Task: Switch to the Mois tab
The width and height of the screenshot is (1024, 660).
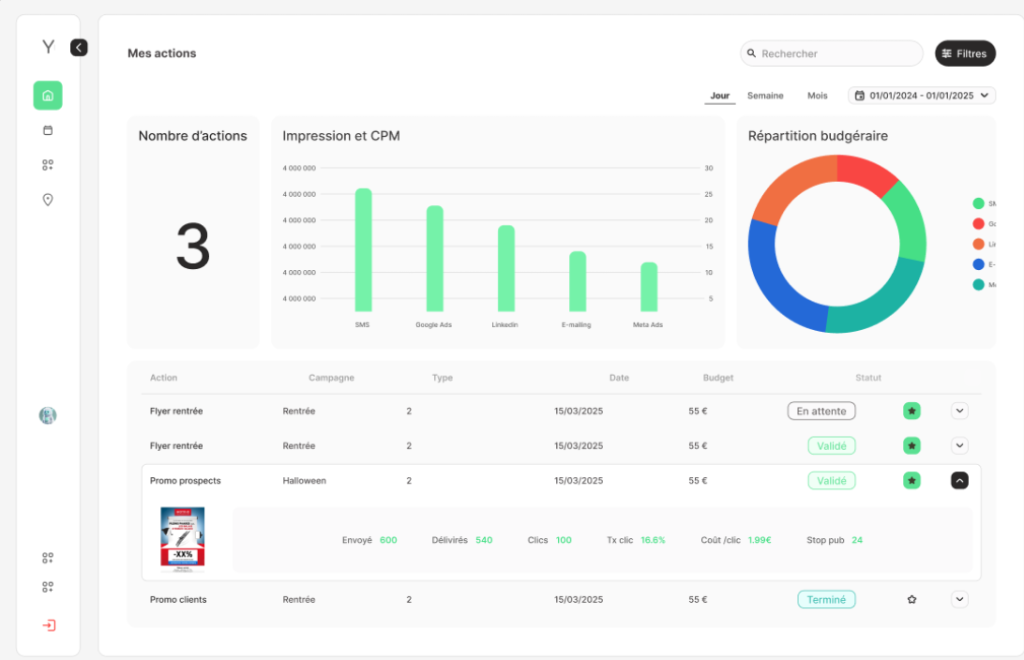Action: click(x=817, y=96)
